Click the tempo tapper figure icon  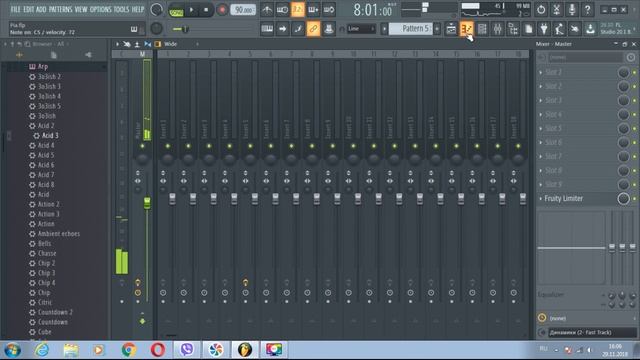tap(560, 29)
